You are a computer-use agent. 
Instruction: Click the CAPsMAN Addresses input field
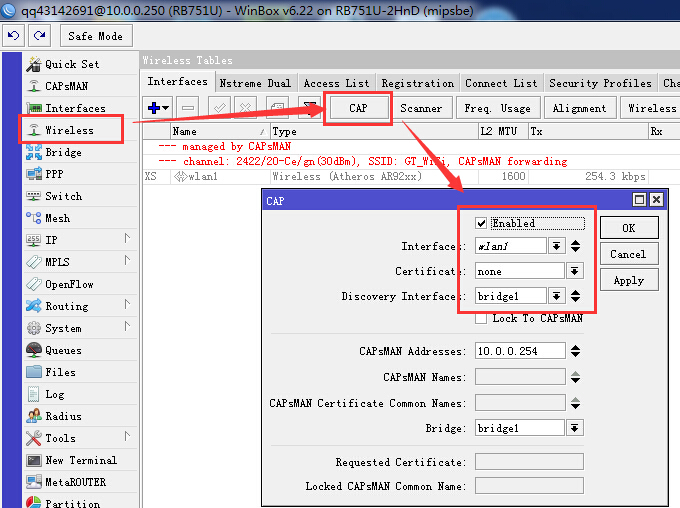click(x=520, y=351)
